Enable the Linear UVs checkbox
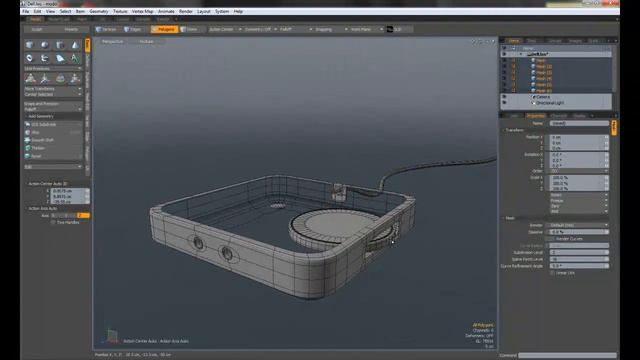640x360 pixels. coord(552,273)
